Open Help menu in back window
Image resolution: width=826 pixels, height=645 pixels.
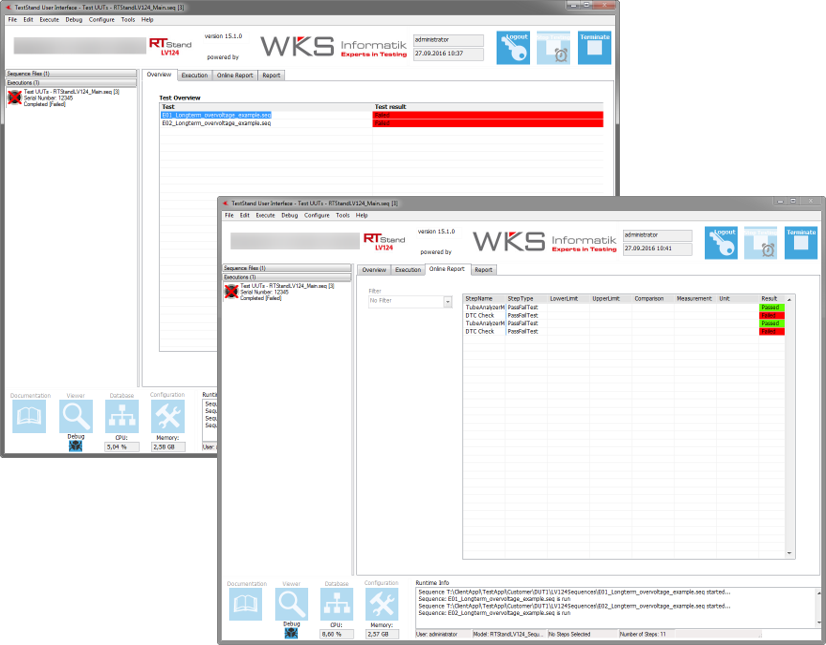[148, 19]
